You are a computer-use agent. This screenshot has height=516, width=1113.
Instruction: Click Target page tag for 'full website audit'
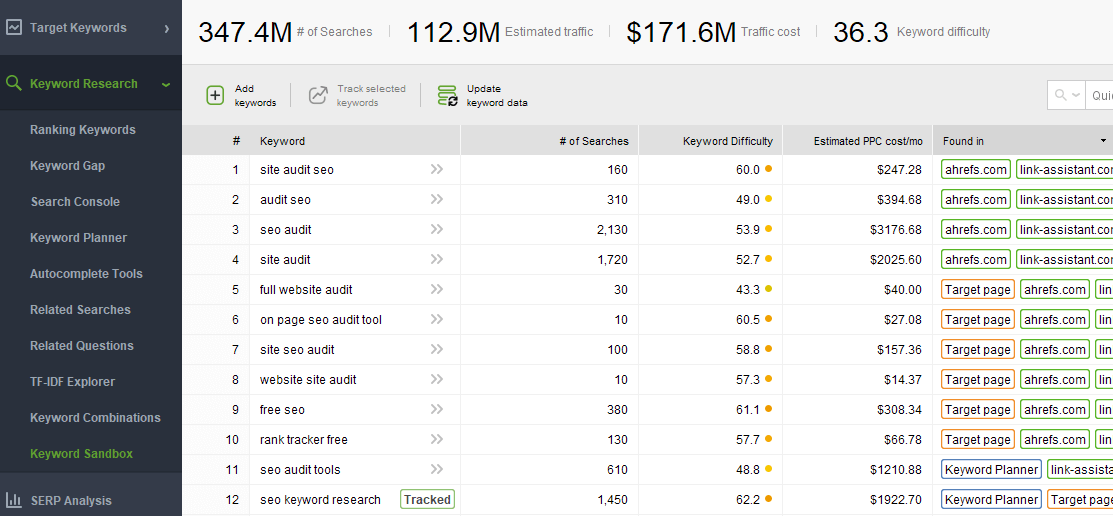[x=977, y=290]
